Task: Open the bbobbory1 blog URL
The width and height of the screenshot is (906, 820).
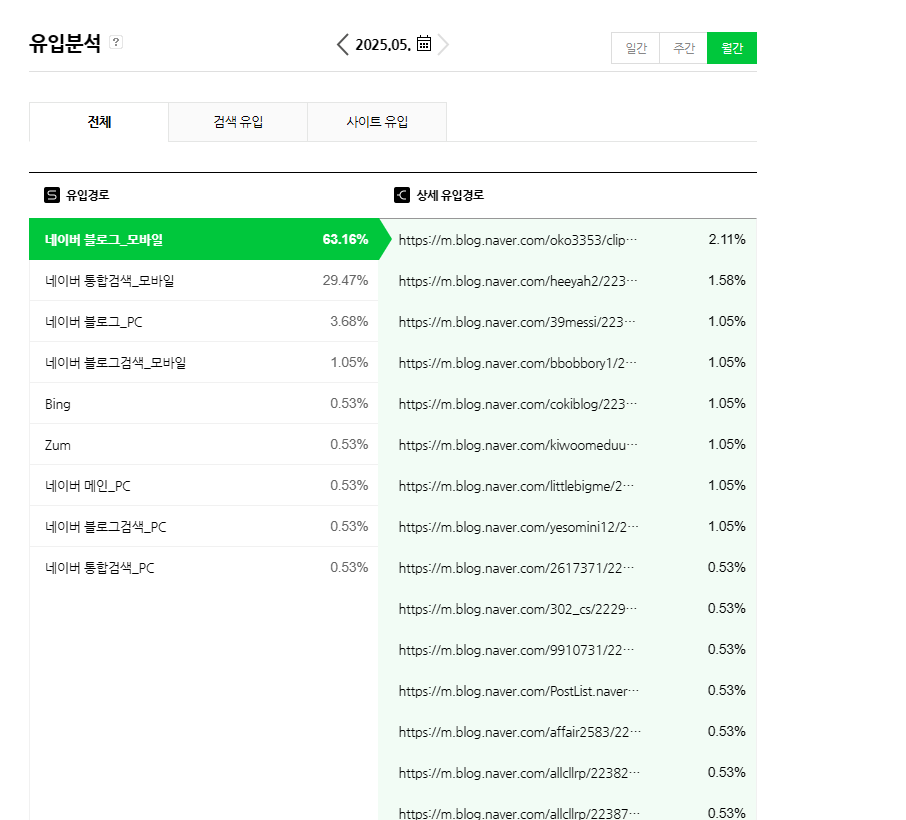Action: click(518, 363)
